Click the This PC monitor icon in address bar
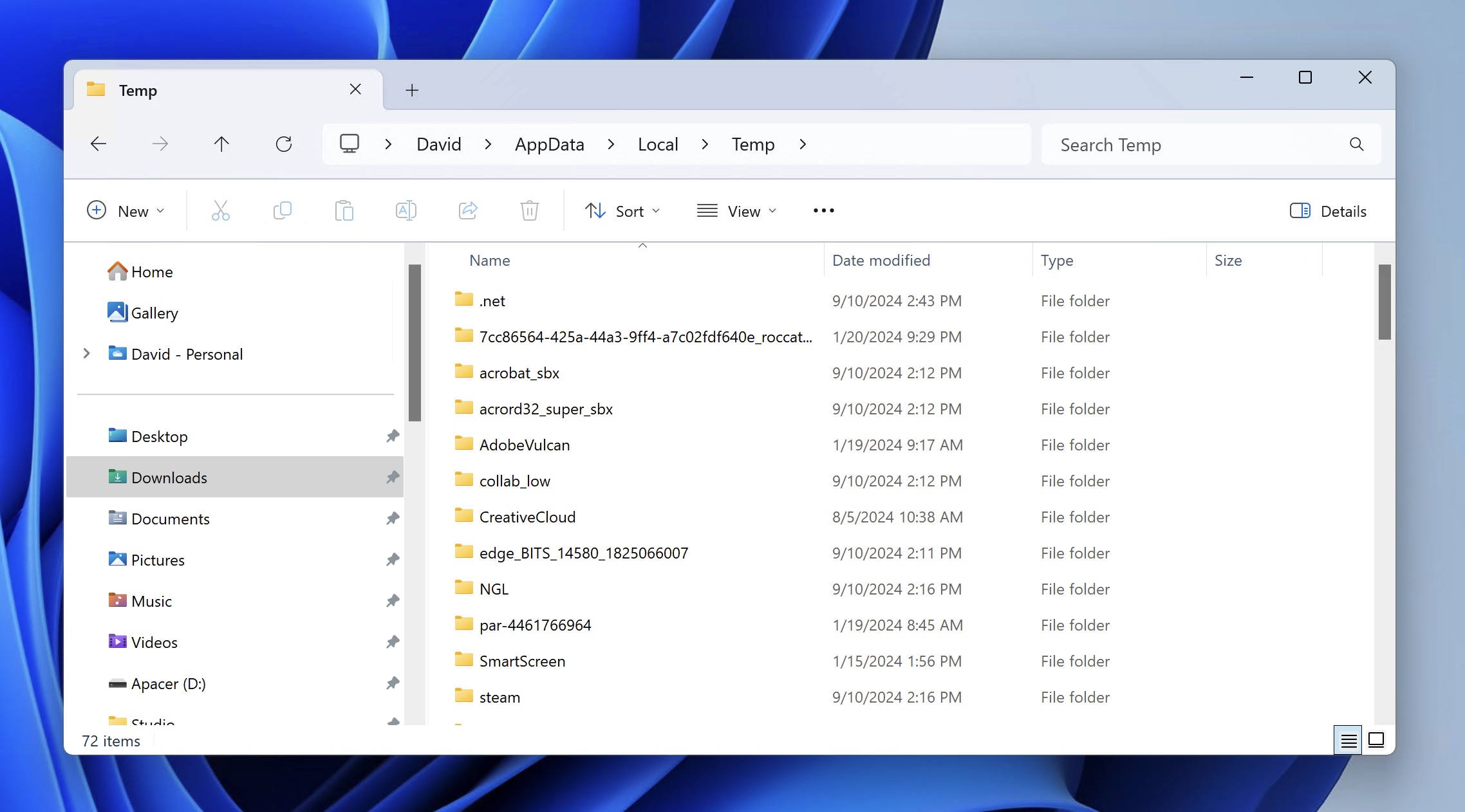The height and width of the screenshot is (812, 1465). (350, 143)
